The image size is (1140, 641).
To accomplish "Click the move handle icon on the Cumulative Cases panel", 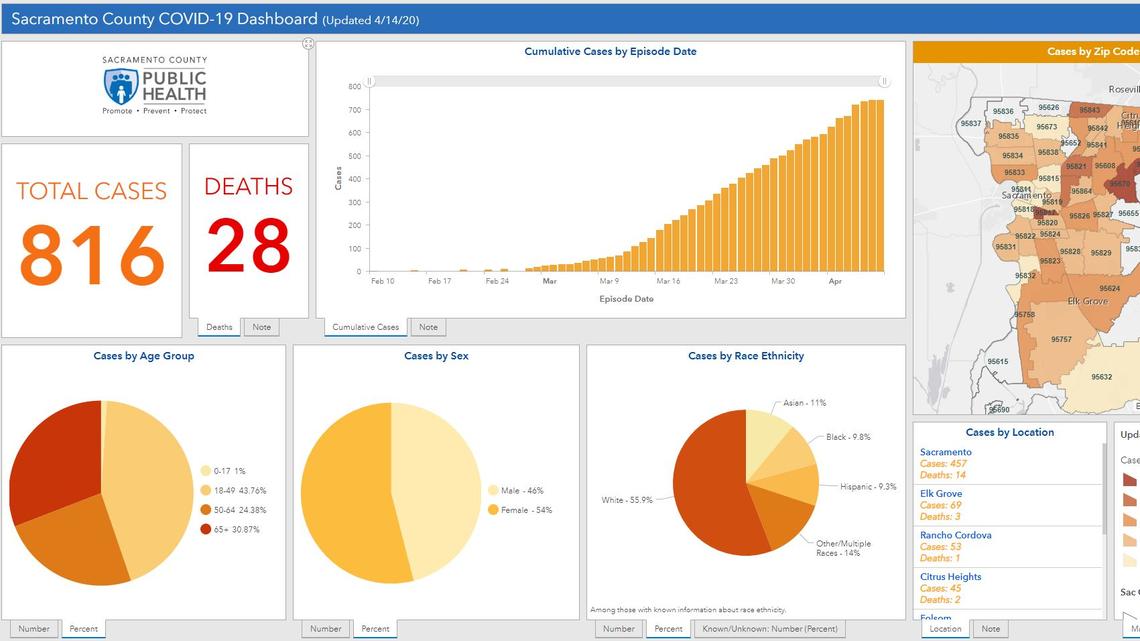I will (x=309, y=43).
